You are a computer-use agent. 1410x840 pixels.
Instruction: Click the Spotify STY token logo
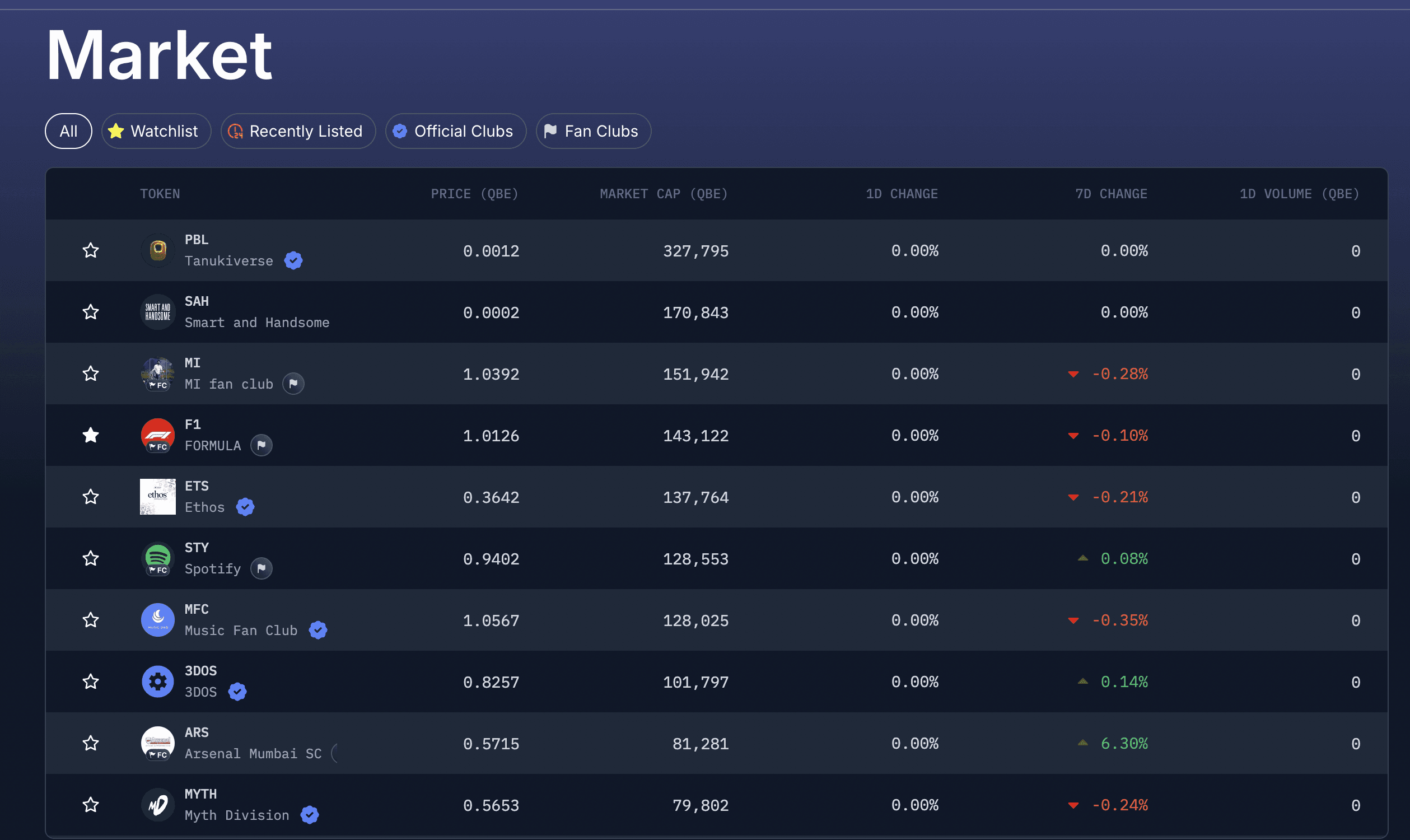[x=158, y=558]
